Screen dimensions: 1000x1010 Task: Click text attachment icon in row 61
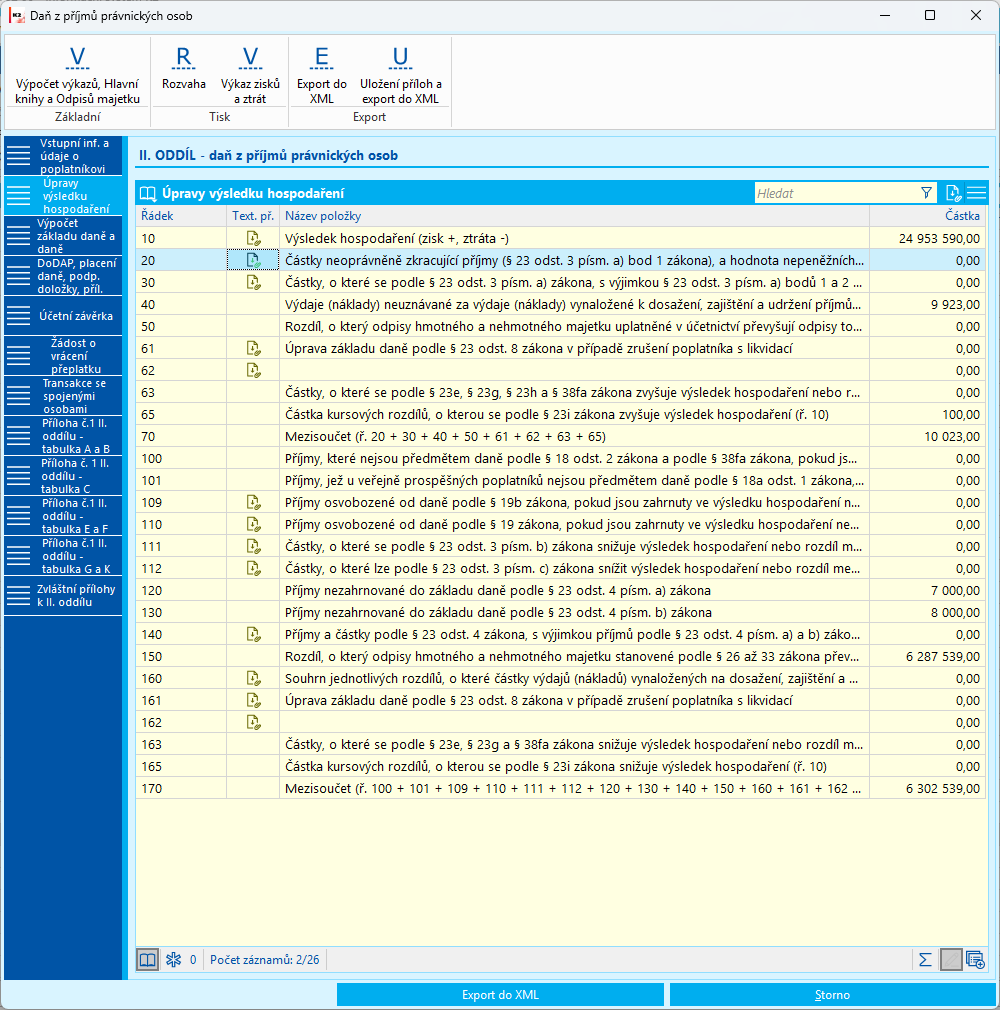click(x=253, y=348)
